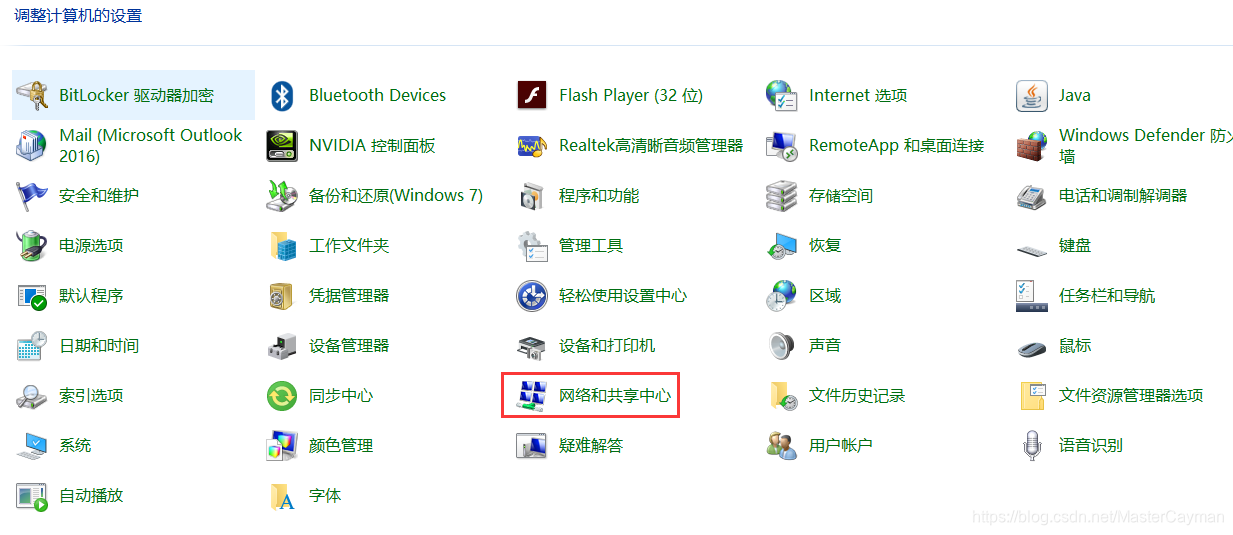
Task: Select the 用户帐户 text link
Action: (841, 446)
